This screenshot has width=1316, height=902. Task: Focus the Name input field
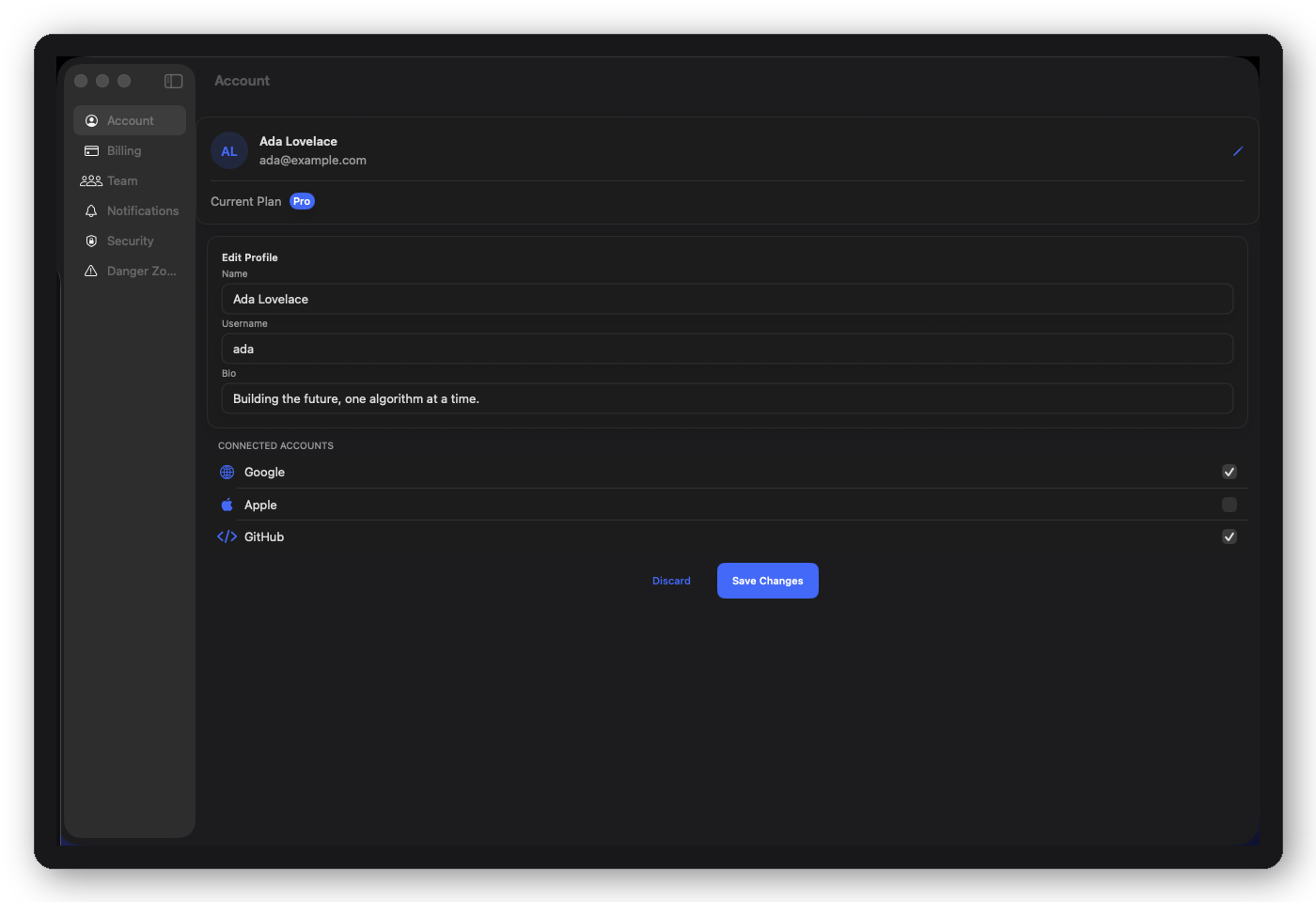(x=728, y=299)
